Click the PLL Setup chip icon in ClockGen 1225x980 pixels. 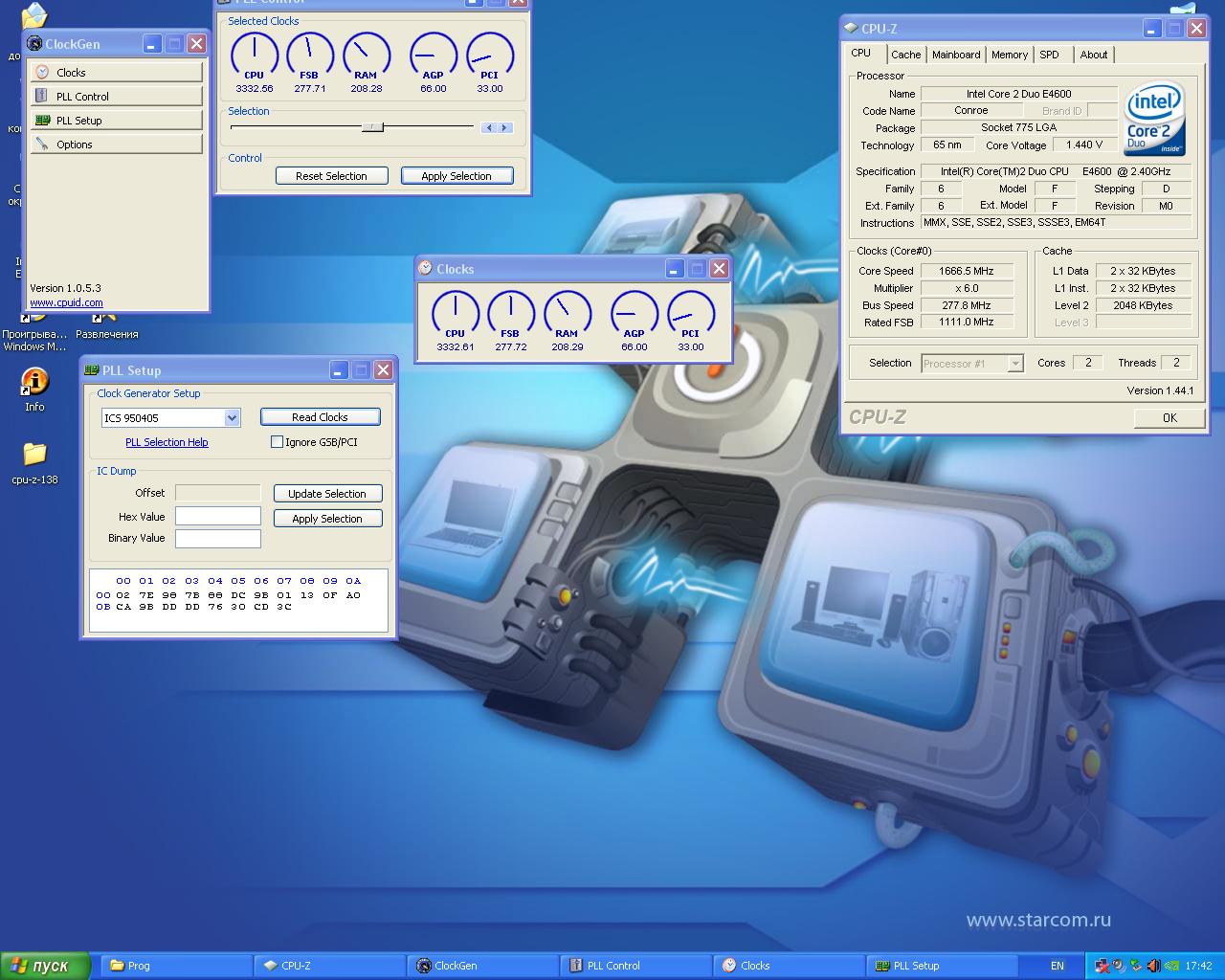click(42, 121)
